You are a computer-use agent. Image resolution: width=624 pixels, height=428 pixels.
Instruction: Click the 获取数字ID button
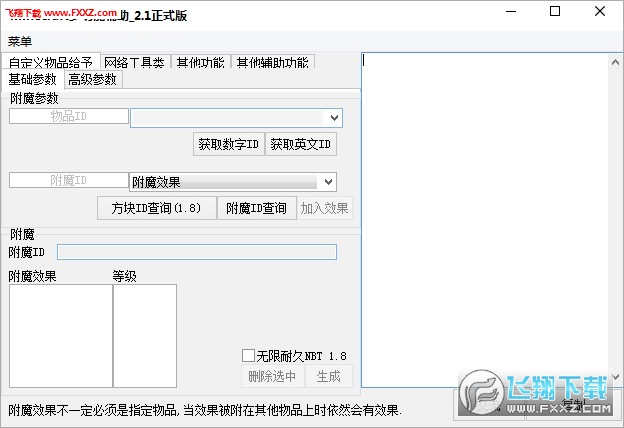pos(229,144)
